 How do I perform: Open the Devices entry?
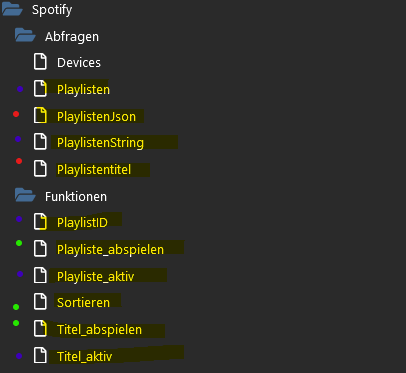pyautogui.click(x=79, y=63)
